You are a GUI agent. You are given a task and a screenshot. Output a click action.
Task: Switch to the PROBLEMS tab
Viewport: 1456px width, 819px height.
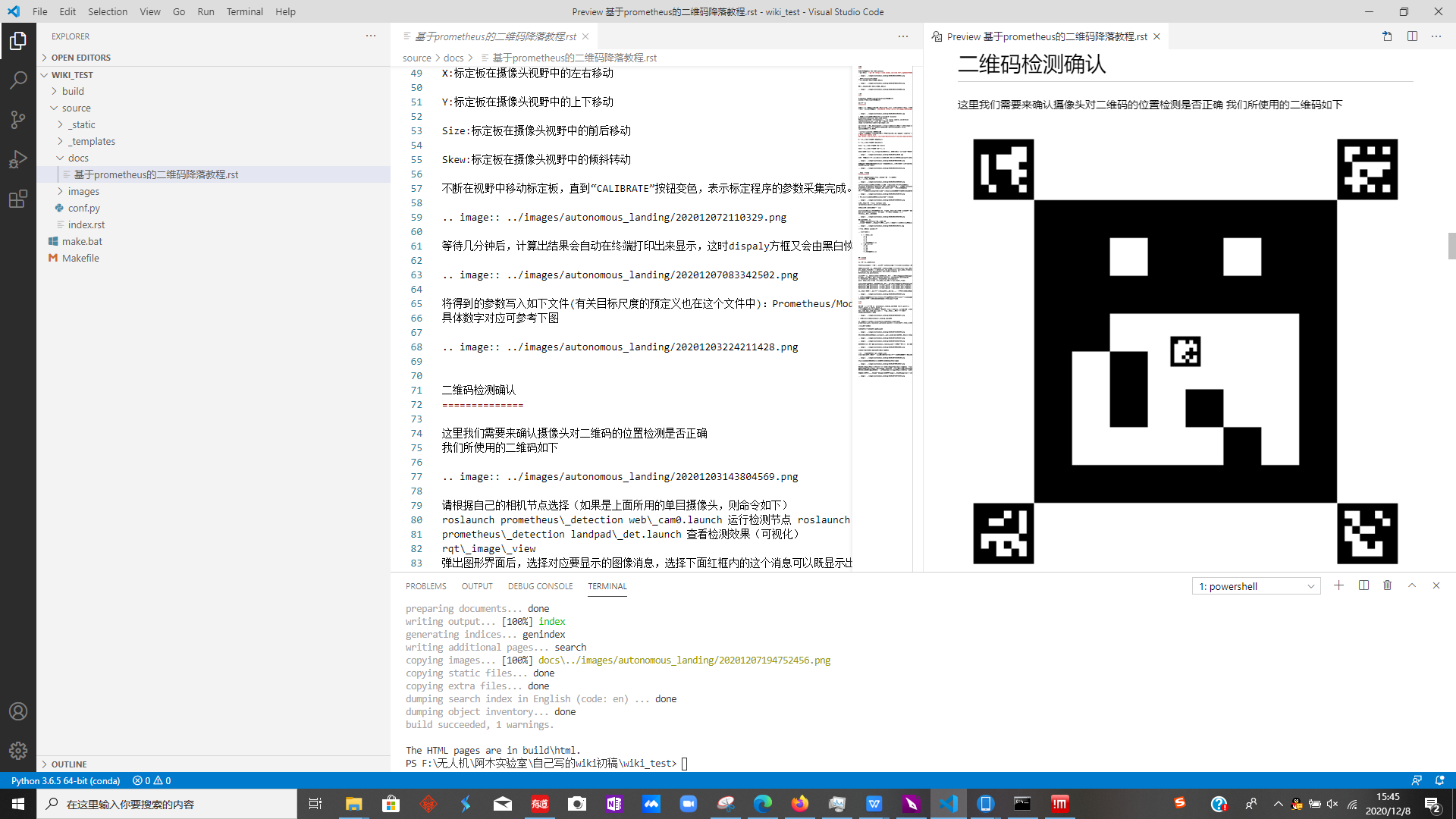[425, 586]
